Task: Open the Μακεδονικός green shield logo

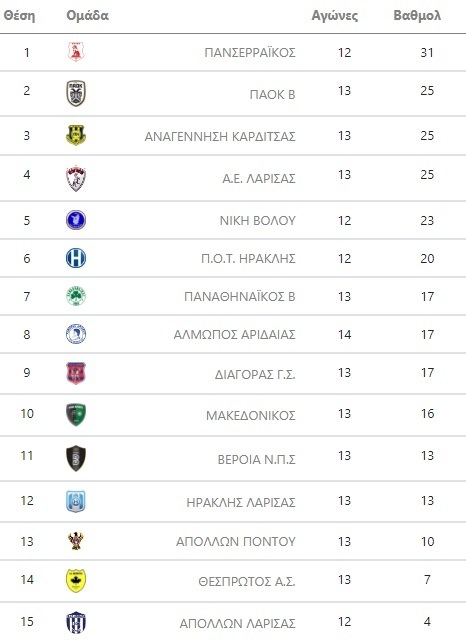Action: [76, 415]
